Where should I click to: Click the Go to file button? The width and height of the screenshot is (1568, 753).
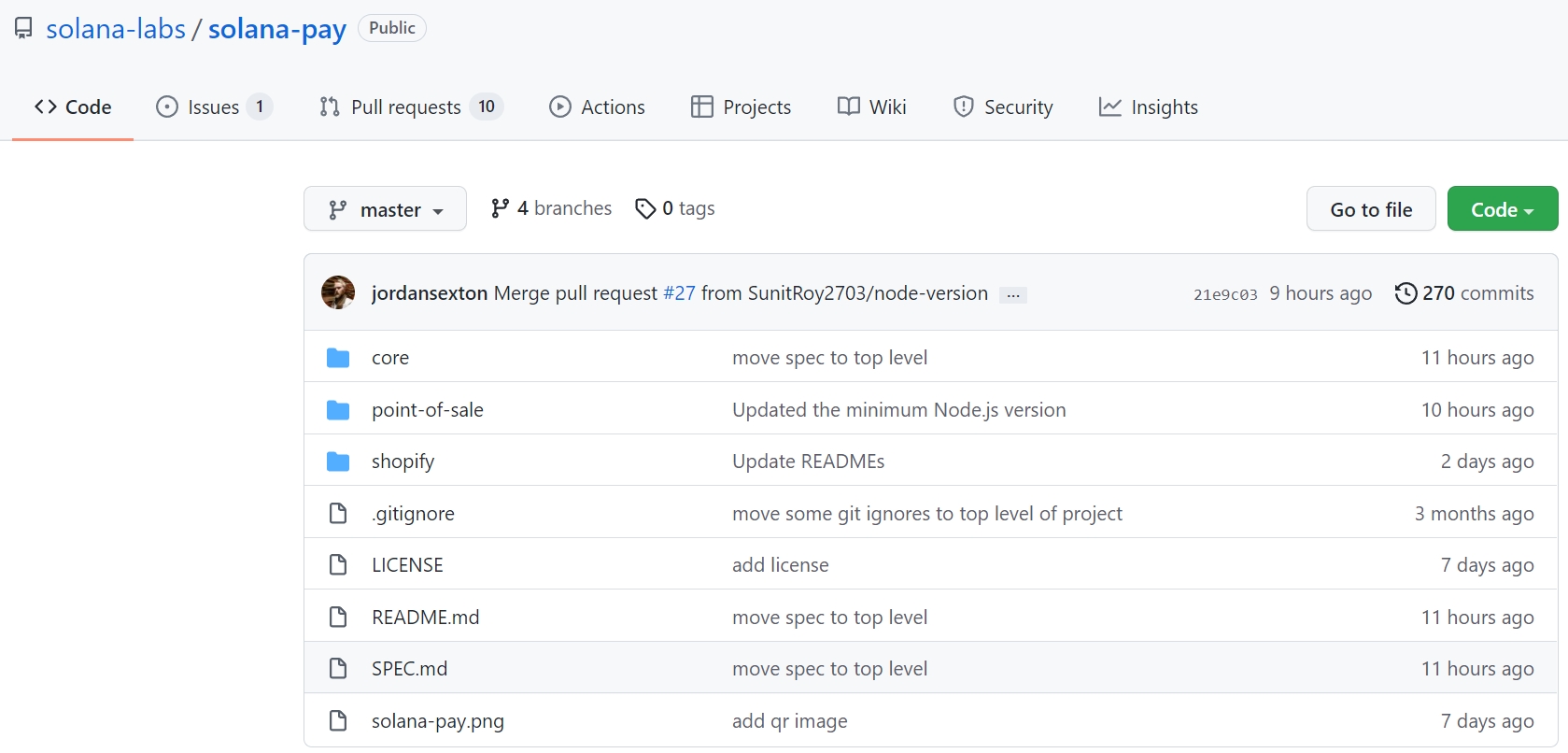coord(1371,209)
